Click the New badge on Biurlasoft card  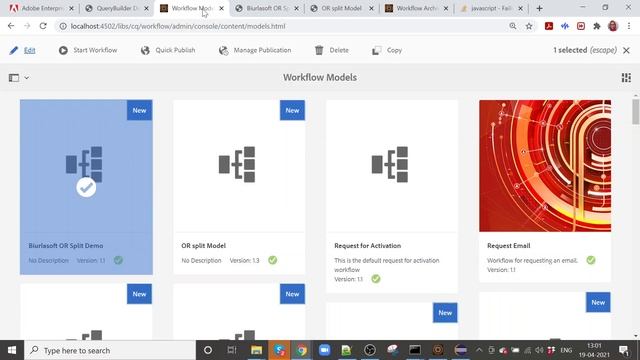pos(139,110)
